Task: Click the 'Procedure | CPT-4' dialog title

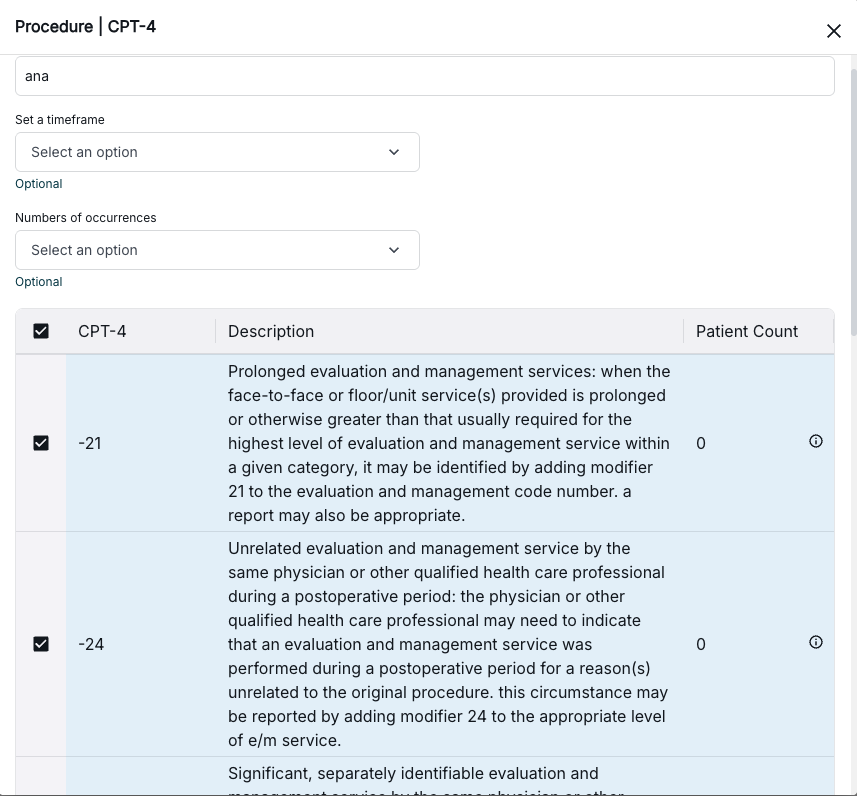Action: click(85, 26)
